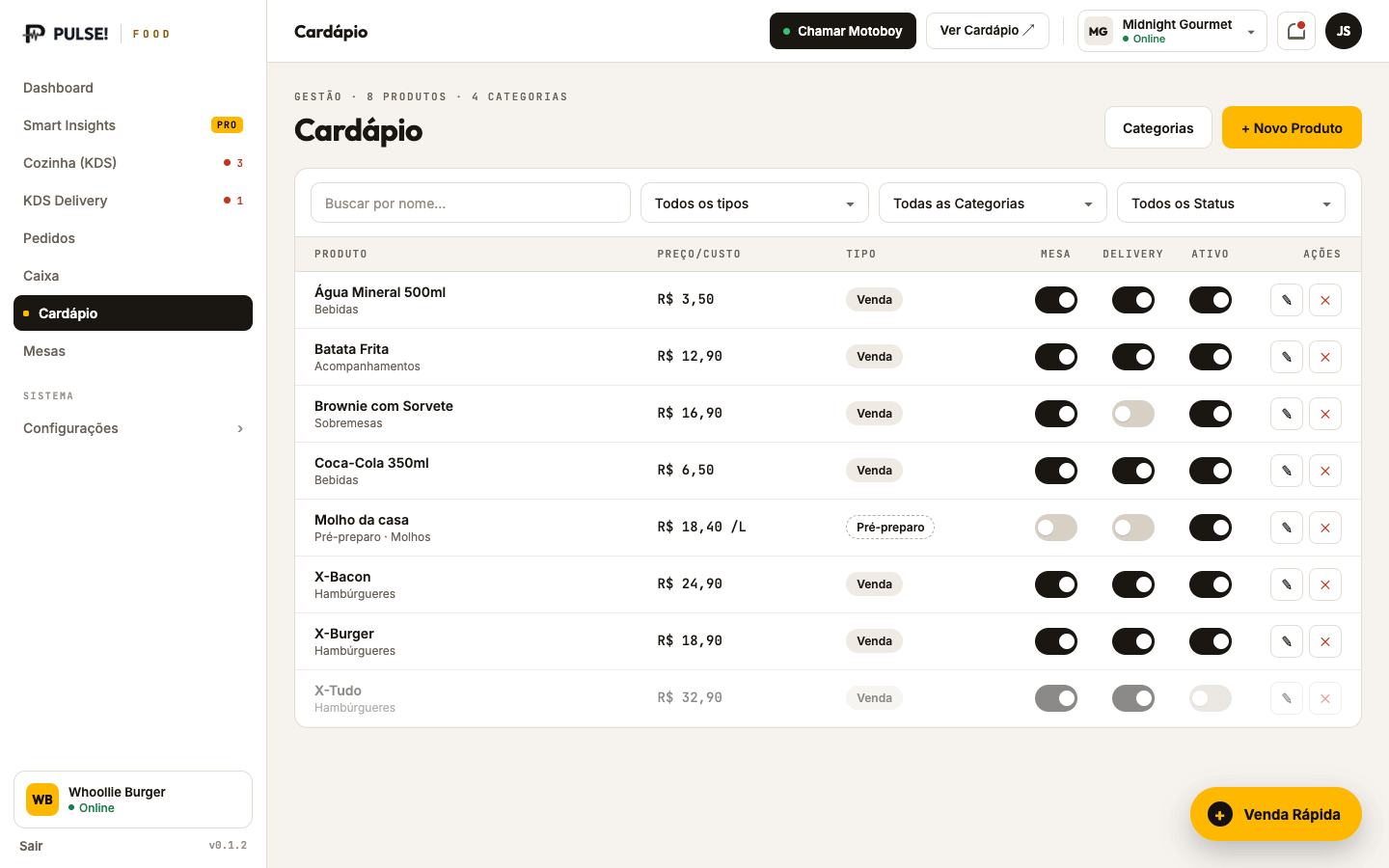Image resolution: width=1389 pixels, height=868 pixels.
Task: Remove Coca-Cola 350ml with delete icon
Action: point(1325,471)
